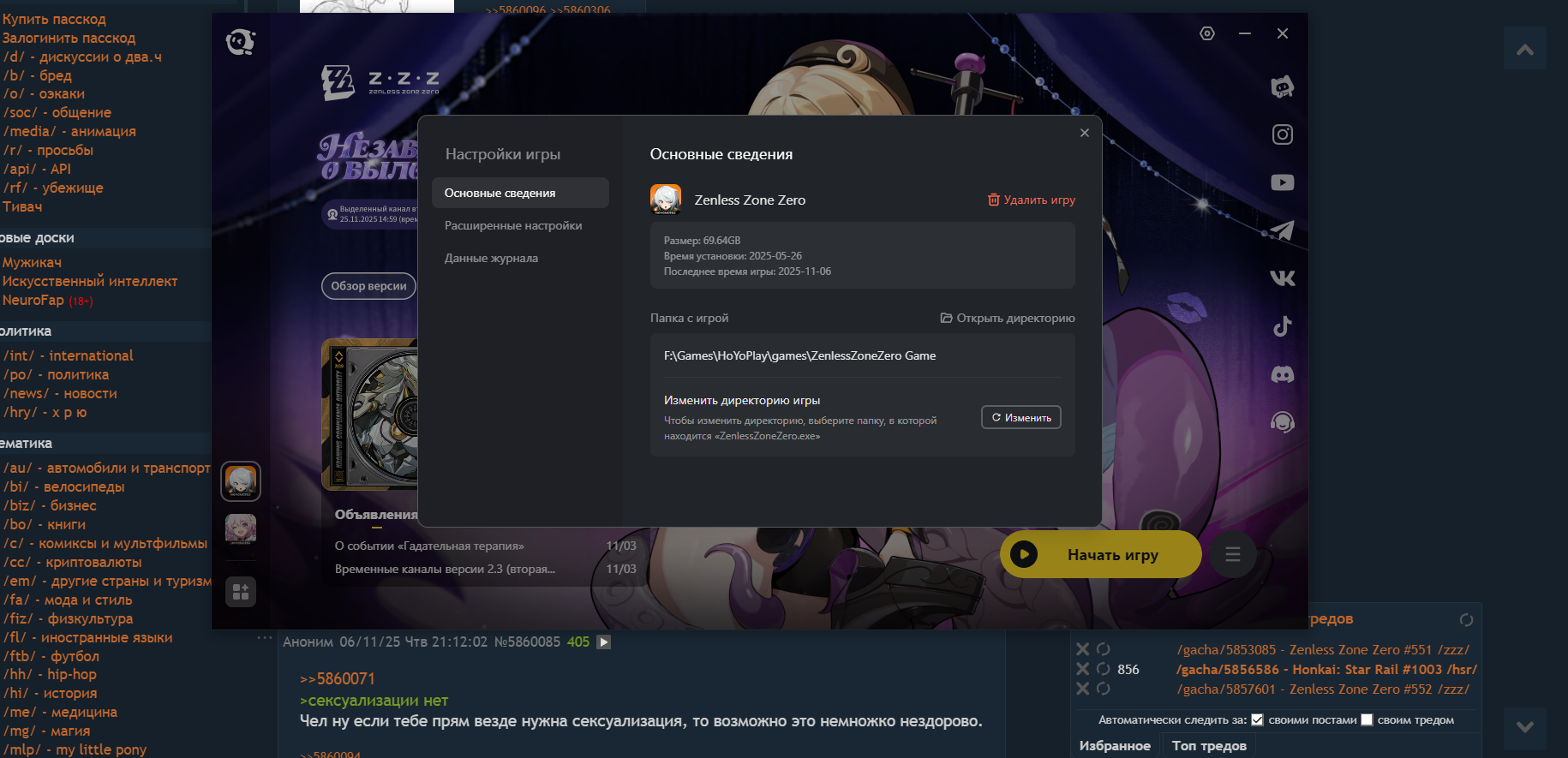Open the Топ тредов tab
The width and height of the screenshot is (1568, 758).
[1209, 746]
